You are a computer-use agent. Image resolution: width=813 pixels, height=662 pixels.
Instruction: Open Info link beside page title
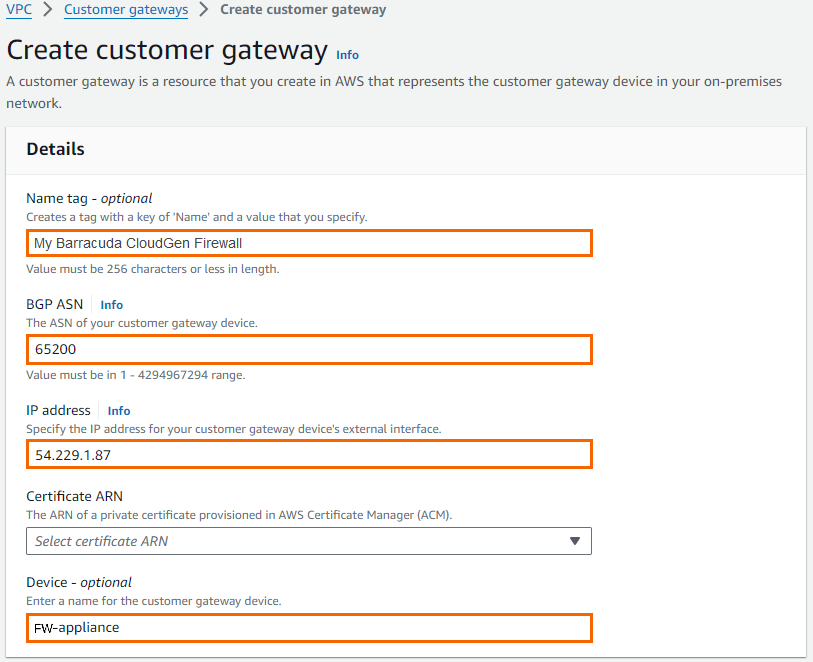[347, 55]
